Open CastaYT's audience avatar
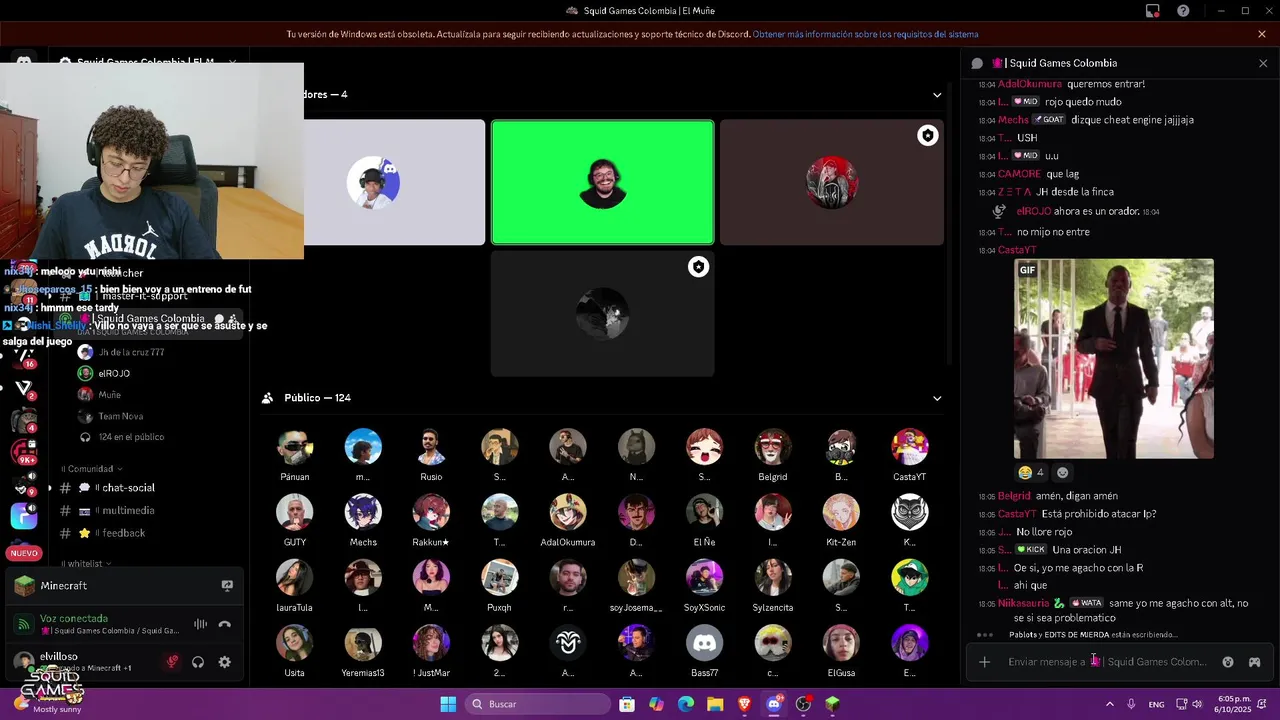 point(910,447)
